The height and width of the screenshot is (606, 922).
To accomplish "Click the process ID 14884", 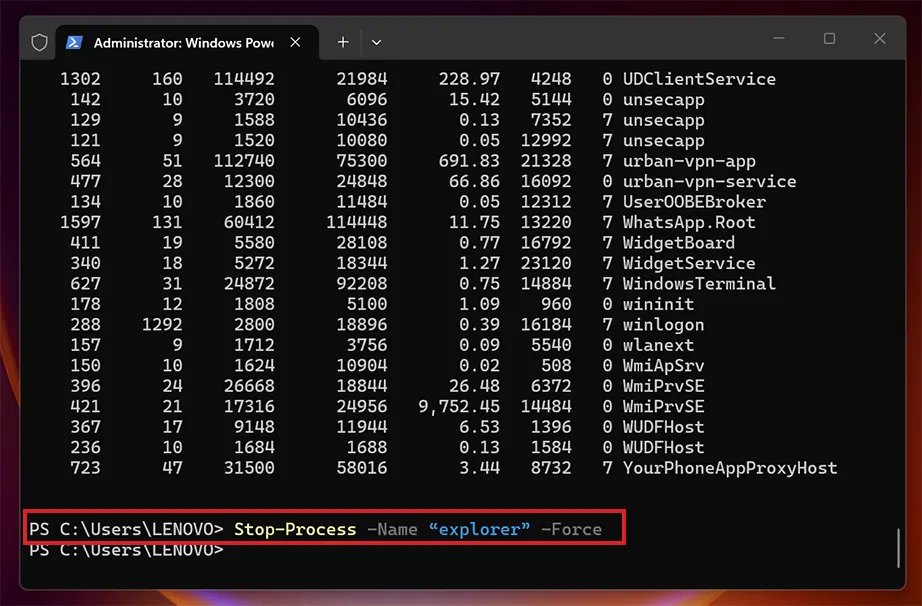I will [546, 283].
